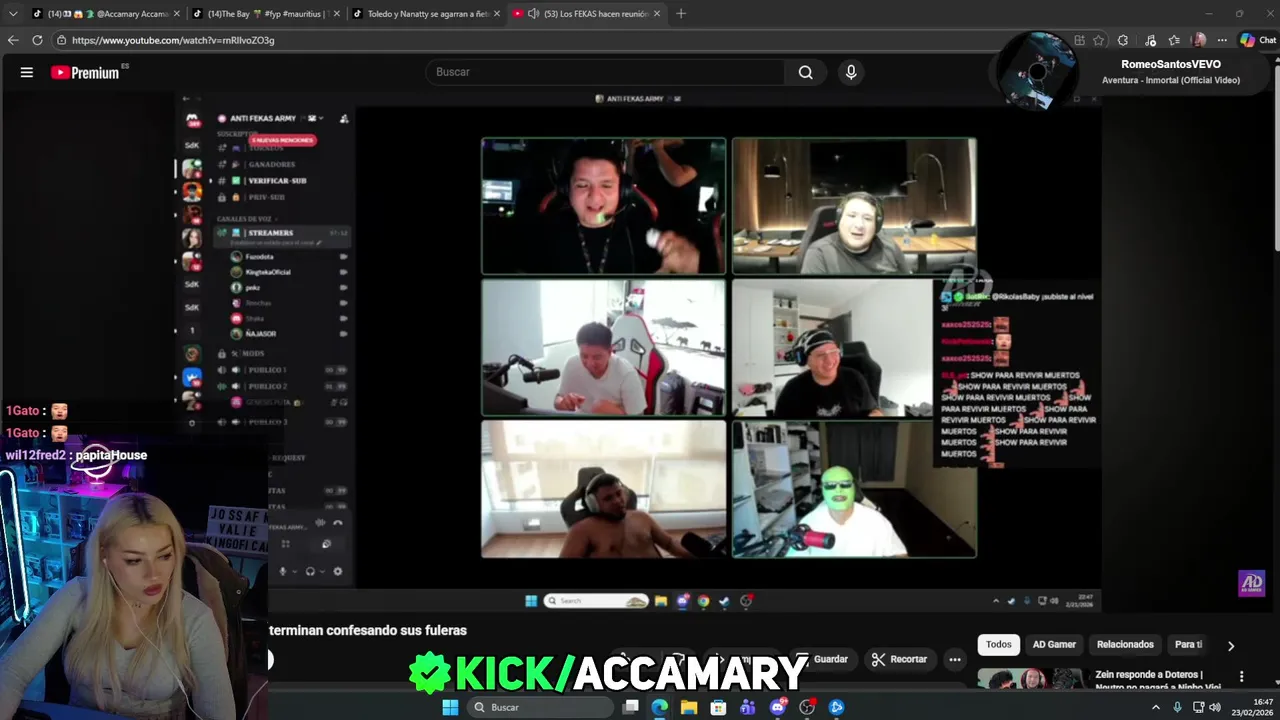
Task: Open Windows Start menu on taskbar
Action: pyautogui.click(x=450, y=707)
